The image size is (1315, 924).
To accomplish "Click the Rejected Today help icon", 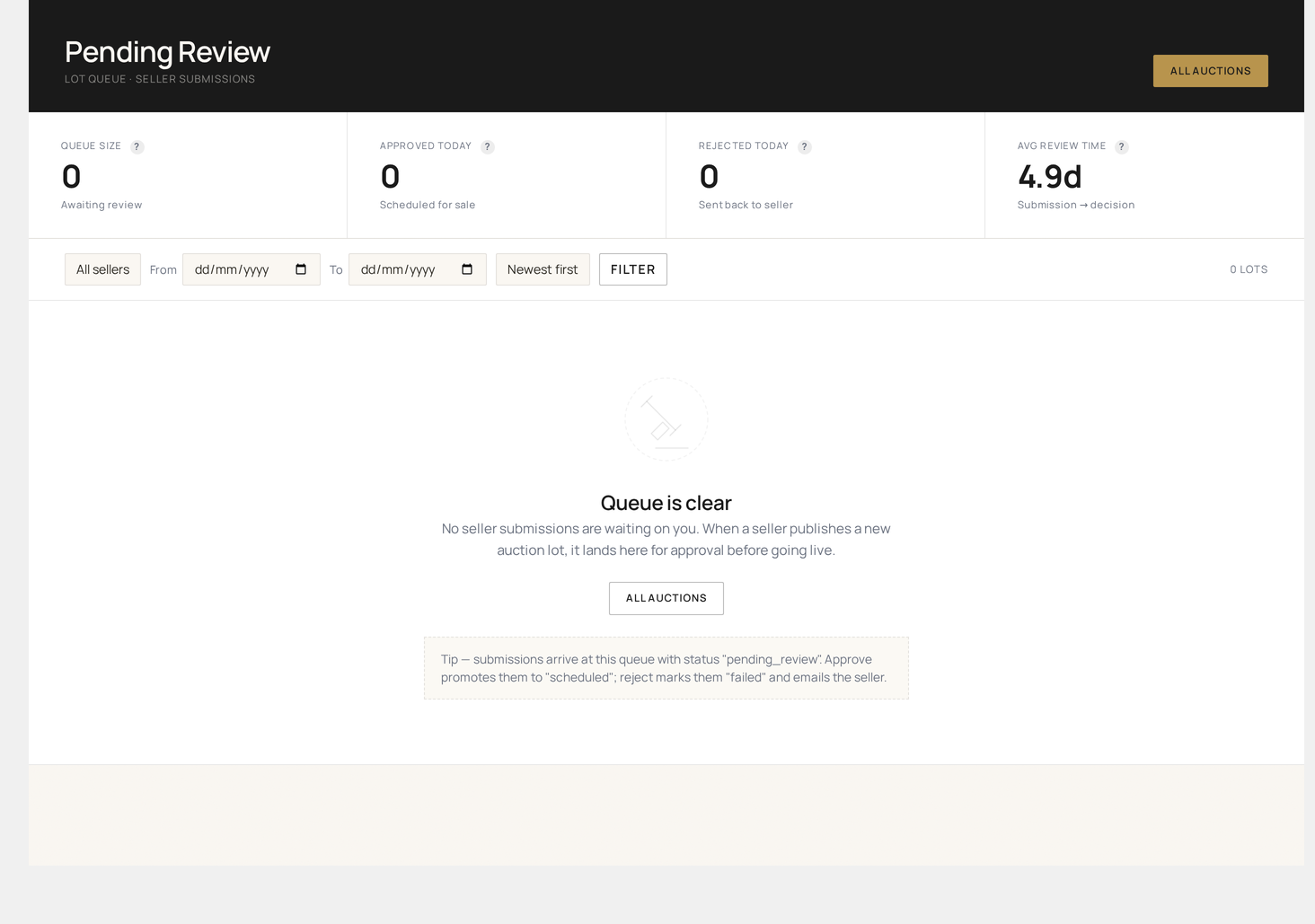I will coord(805,147).
